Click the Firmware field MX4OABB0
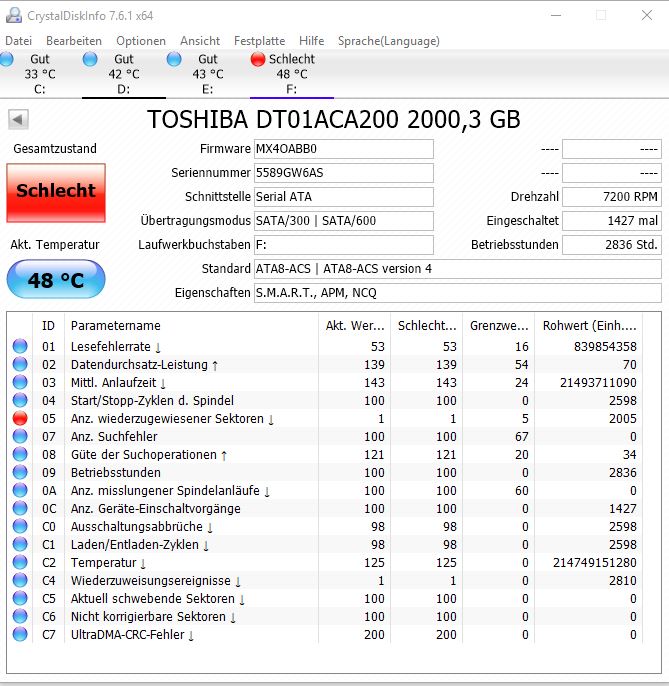 (344, 149)
